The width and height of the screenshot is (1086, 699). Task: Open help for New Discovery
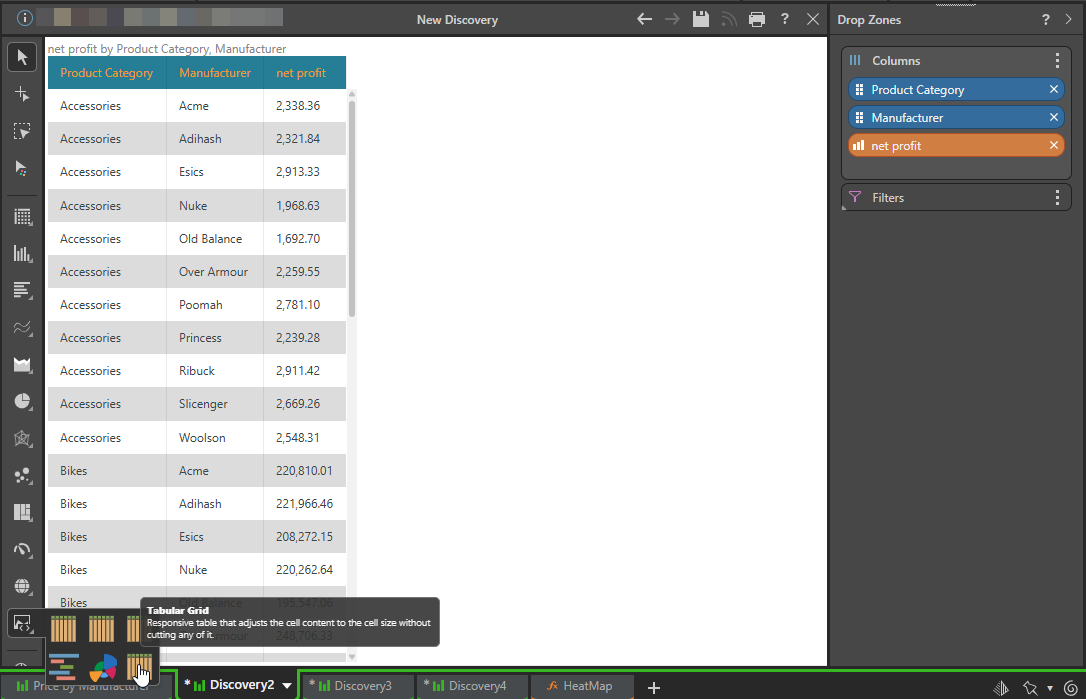[785, 19]
